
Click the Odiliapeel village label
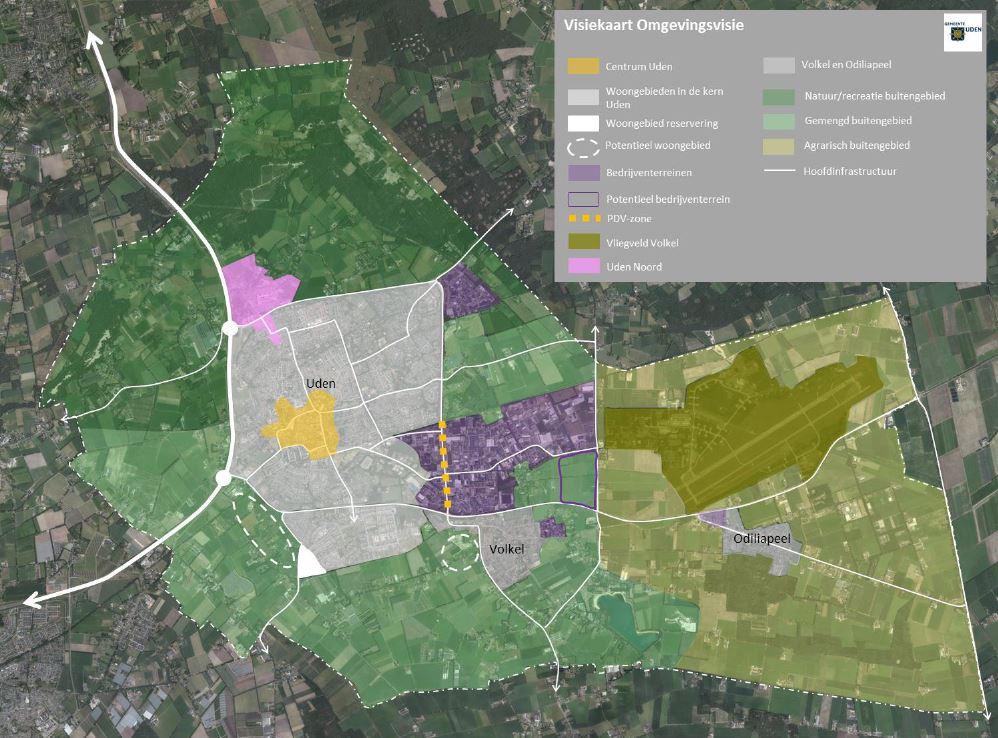click(x=762, y=540)
